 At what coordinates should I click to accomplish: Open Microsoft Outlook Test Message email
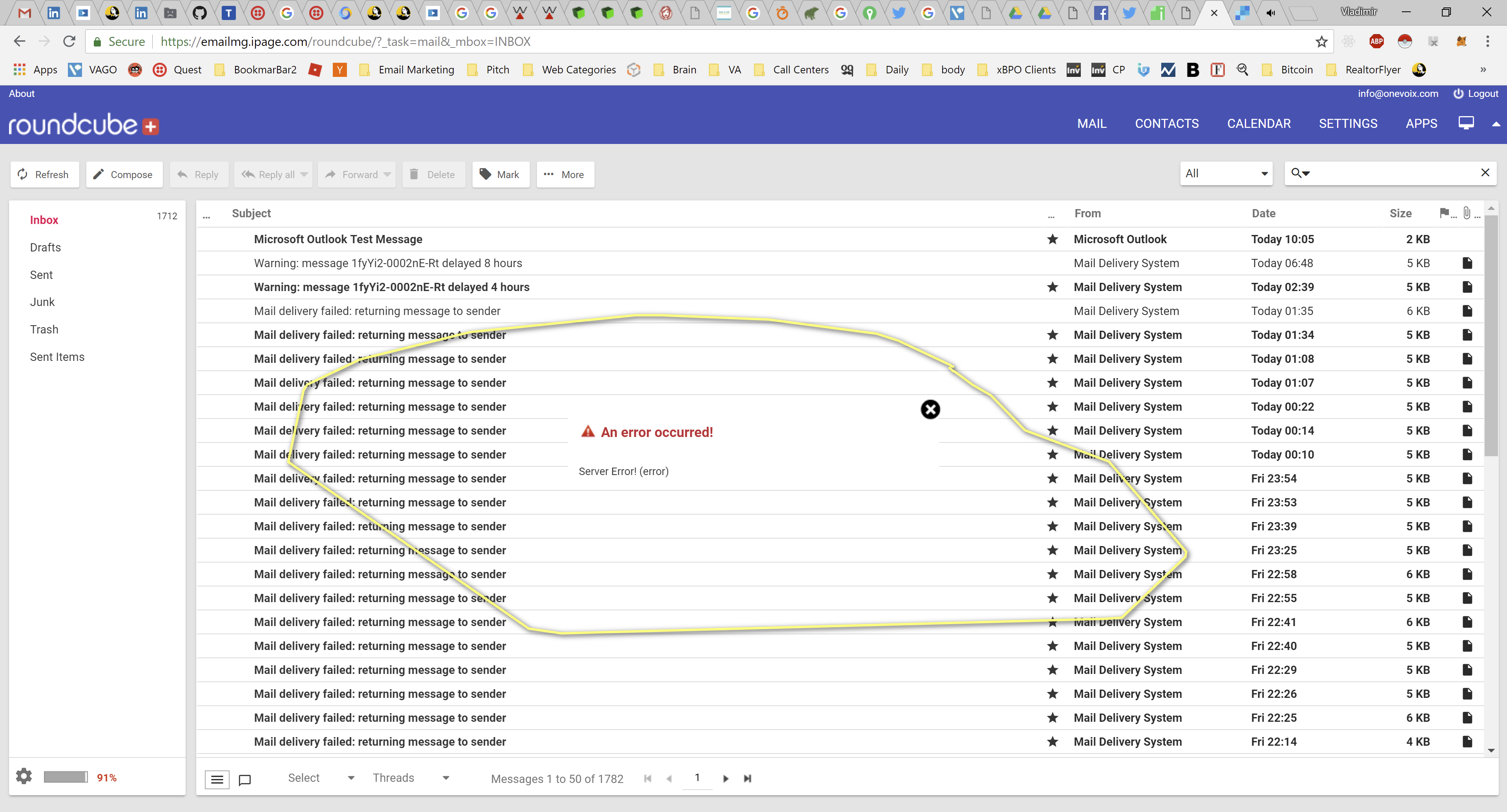click(338, 239)
